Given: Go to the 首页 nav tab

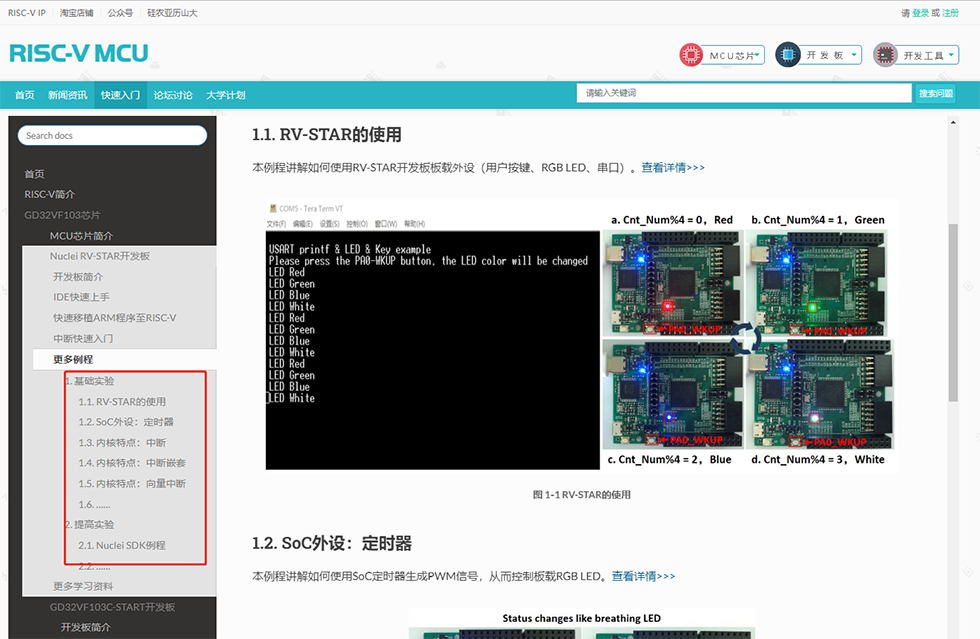Looking at the screenshot, I should [25, 95].
